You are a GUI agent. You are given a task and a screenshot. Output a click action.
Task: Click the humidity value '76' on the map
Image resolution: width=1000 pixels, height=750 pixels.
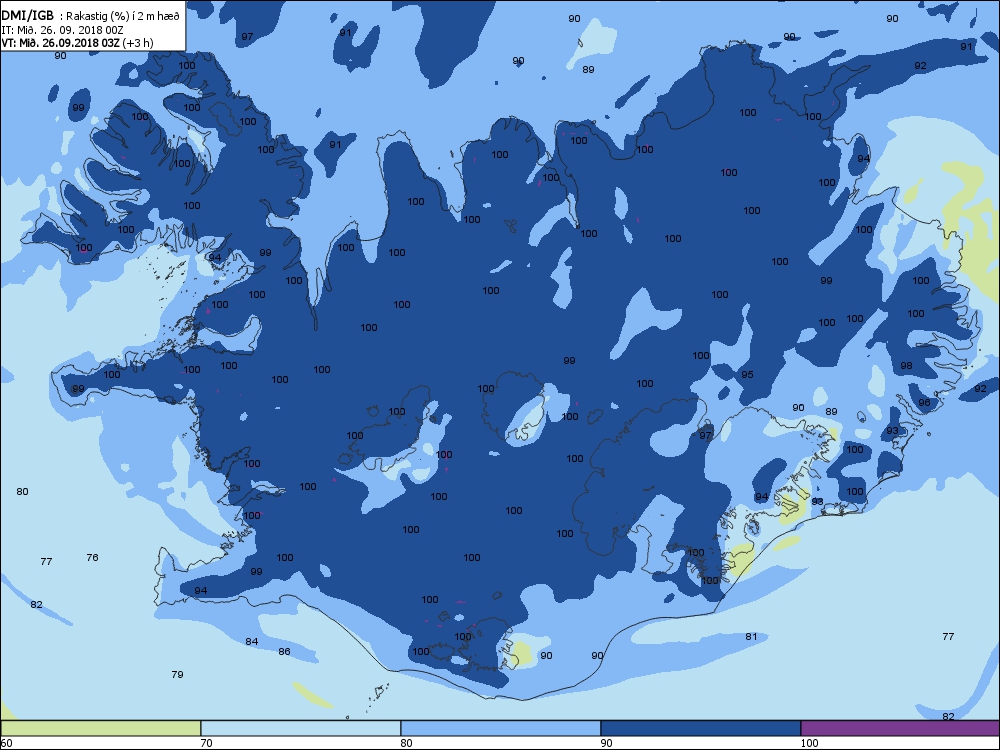92,557
